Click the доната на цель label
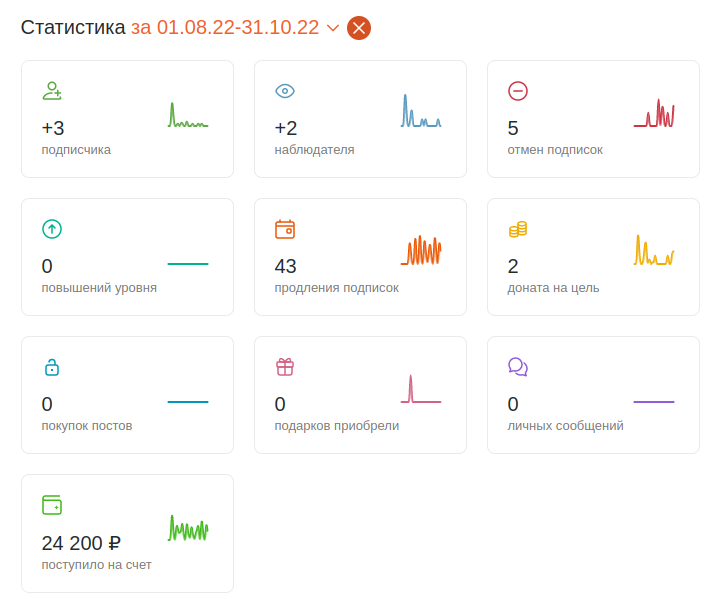This screenshot has width=715, height=599. (x=553, y=288)
